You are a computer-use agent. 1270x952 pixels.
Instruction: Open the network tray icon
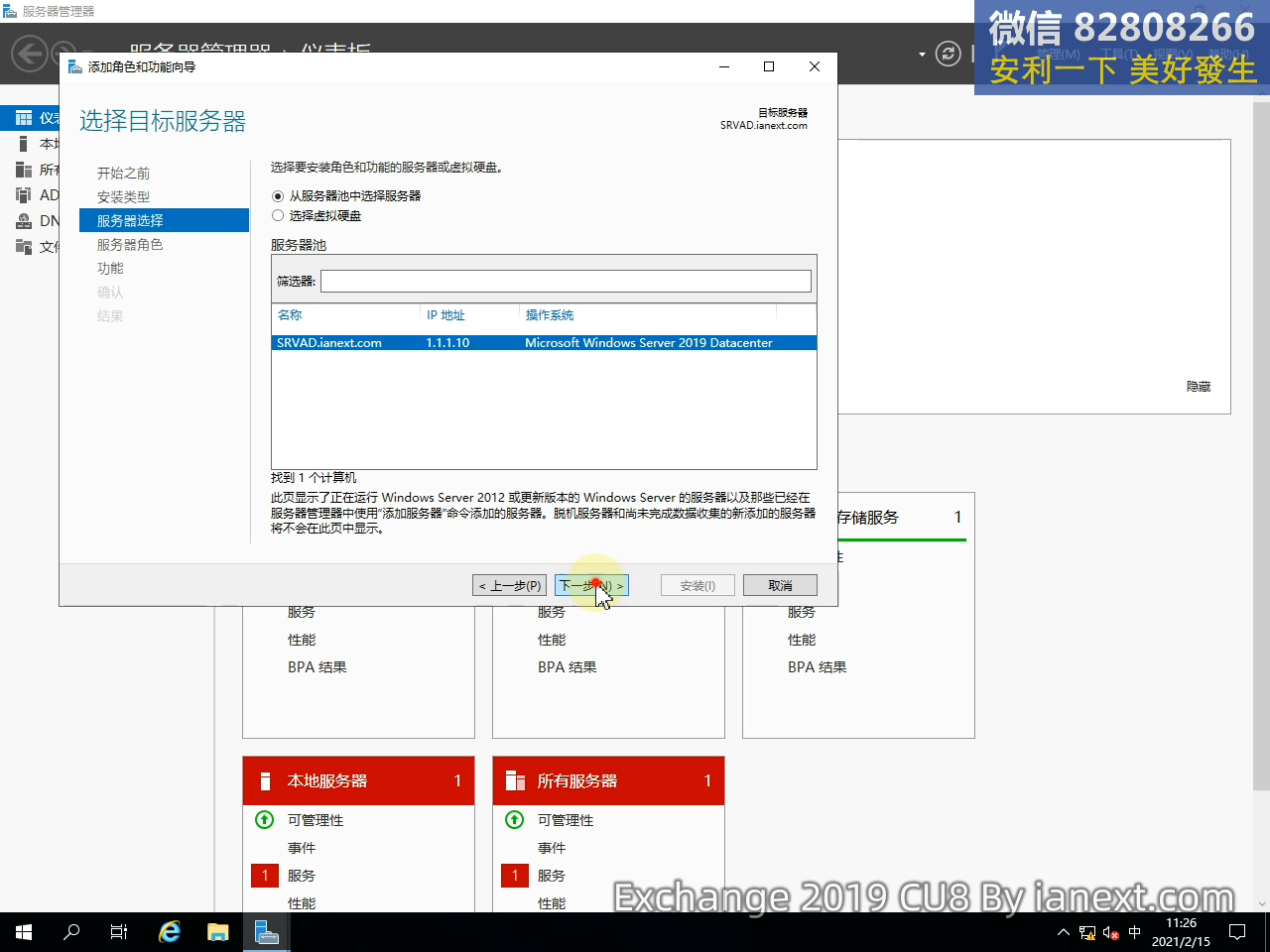click(x=1087, y=932)
